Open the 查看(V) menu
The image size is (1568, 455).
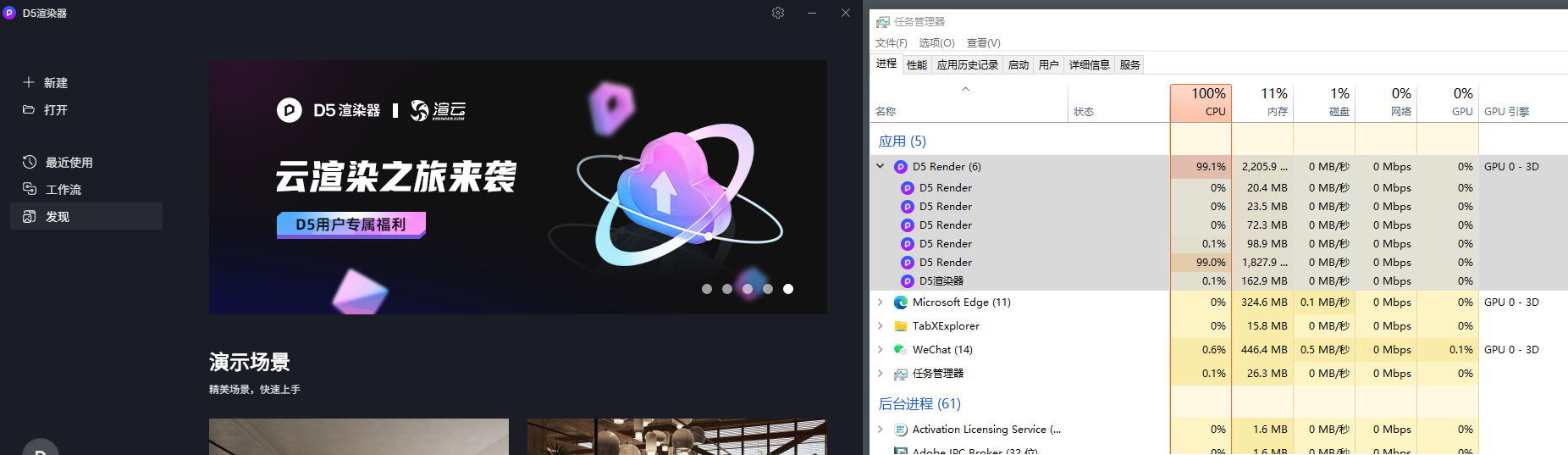[983, 43]
